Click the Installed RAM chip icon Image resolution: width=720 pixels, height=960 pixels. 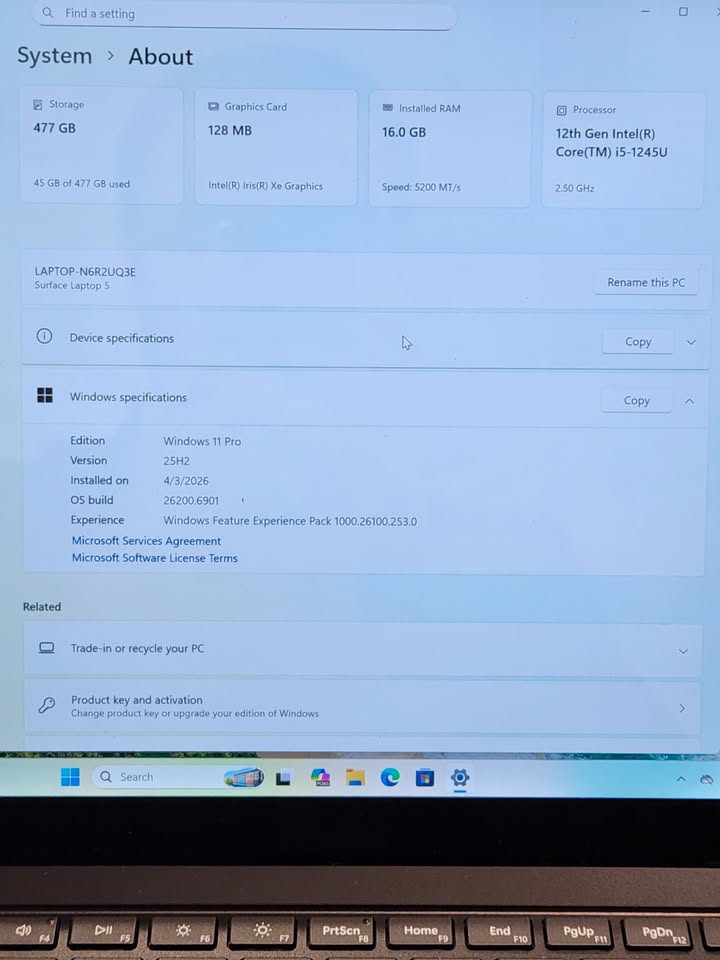[x=388, y=108]
